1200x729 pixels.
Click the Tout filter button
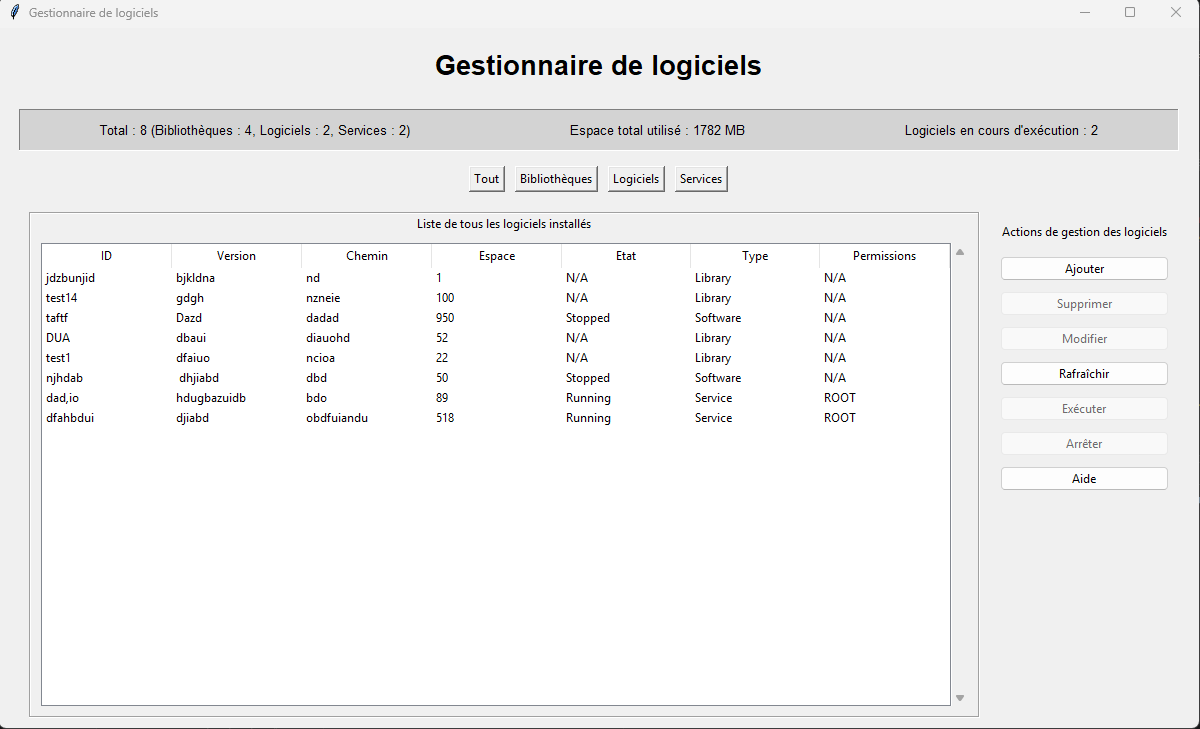pyautogui.click(x=487, y=179)
